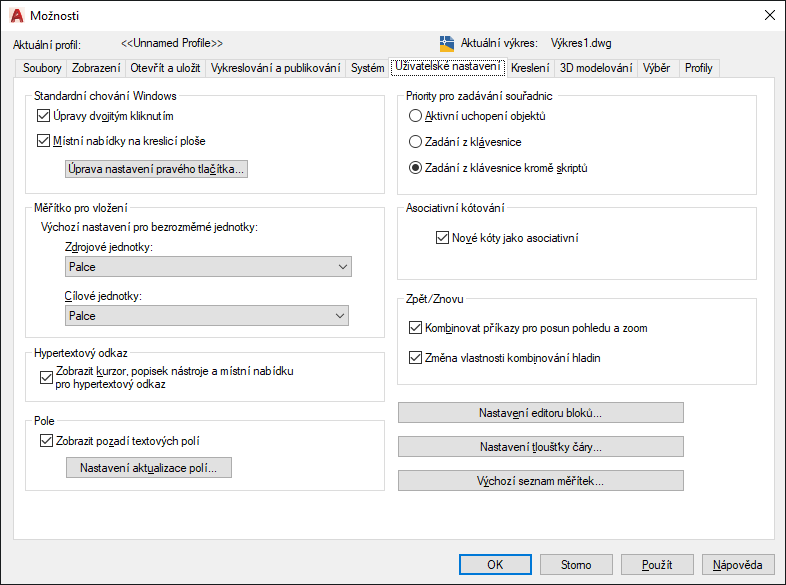Click the Použít button
Viewport: 786px width, 585px height.
(657, 565)
